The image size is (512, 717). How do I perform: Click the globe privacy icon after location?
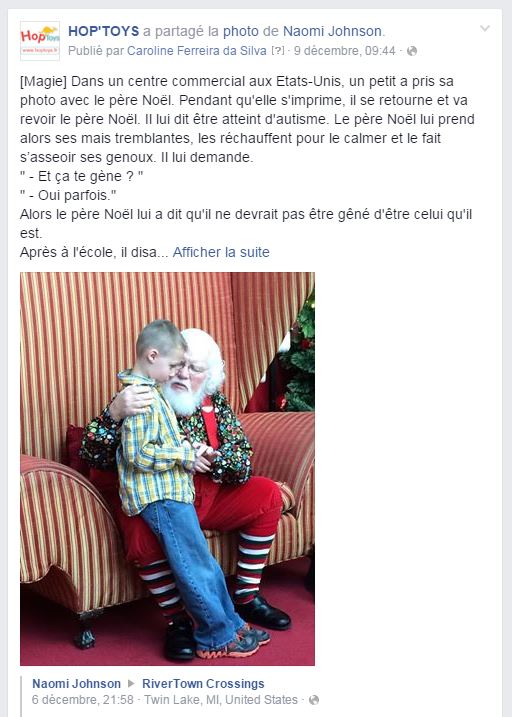click(314, 700)
